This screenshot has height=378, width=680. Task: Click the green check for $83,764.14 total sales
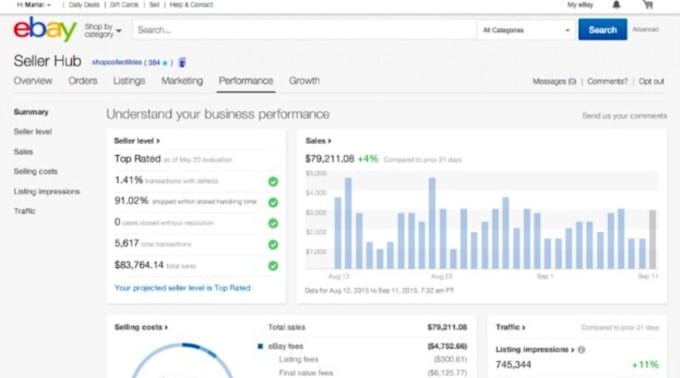tap(273, 266)
